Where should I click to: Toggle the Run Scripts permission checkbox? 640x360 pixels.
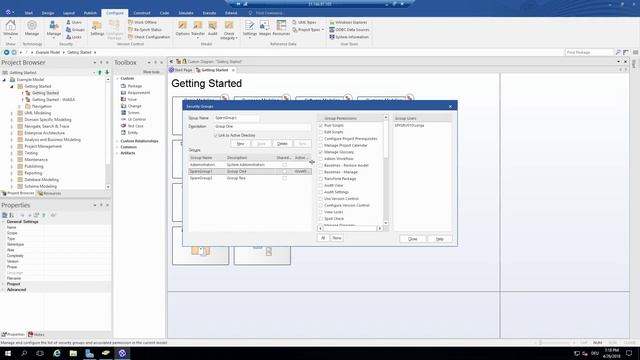320,125
